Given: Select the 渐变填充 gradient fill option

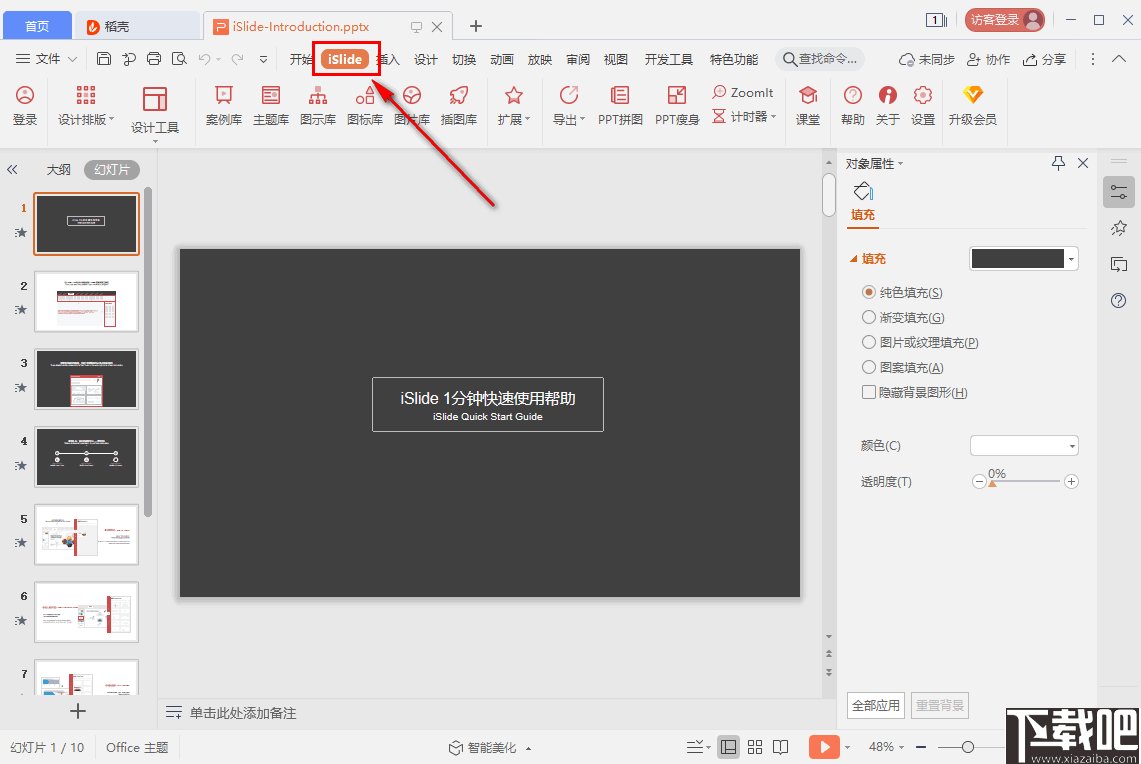Looking at the screenshot, I should (868, 317).
